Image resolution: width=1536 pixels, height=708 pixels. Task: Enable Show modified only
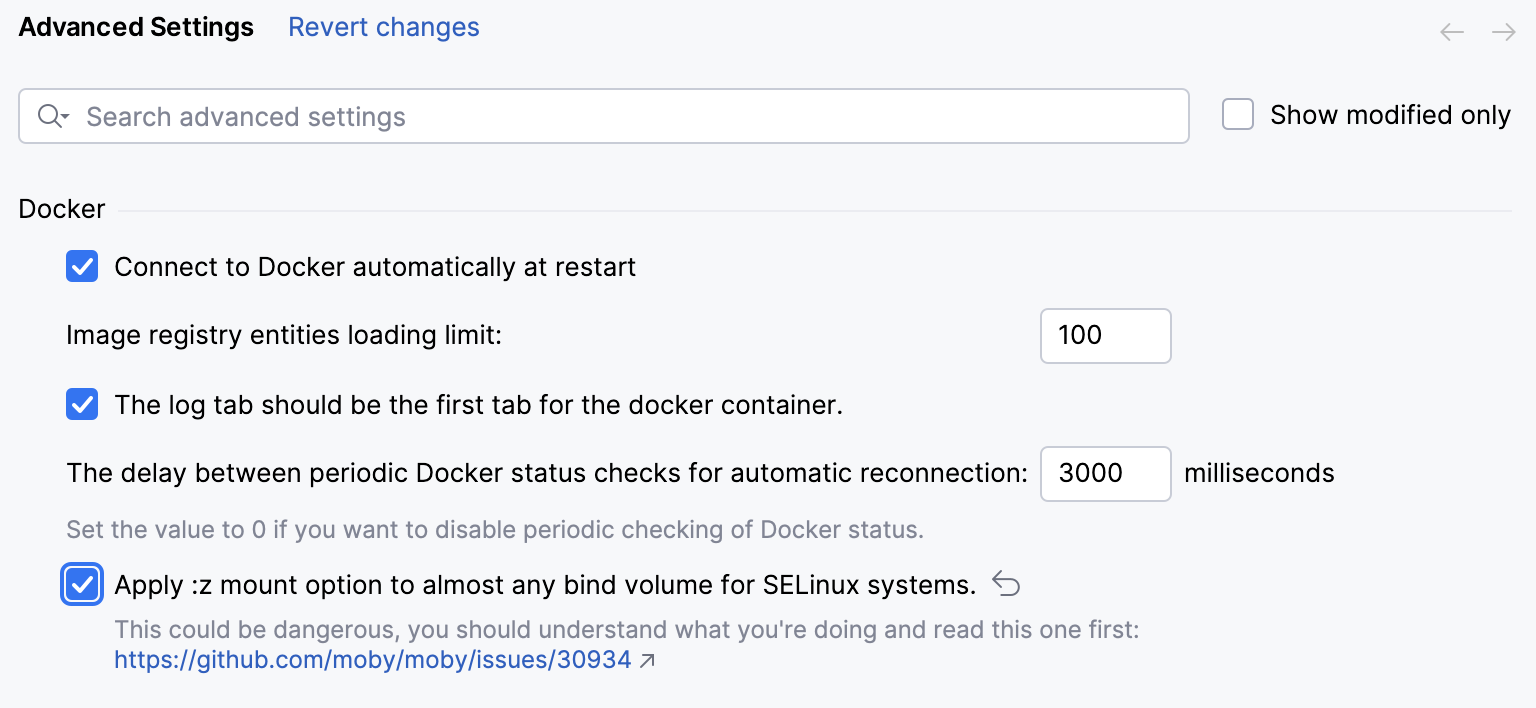pyautogui.click(x=1237, y=114)
